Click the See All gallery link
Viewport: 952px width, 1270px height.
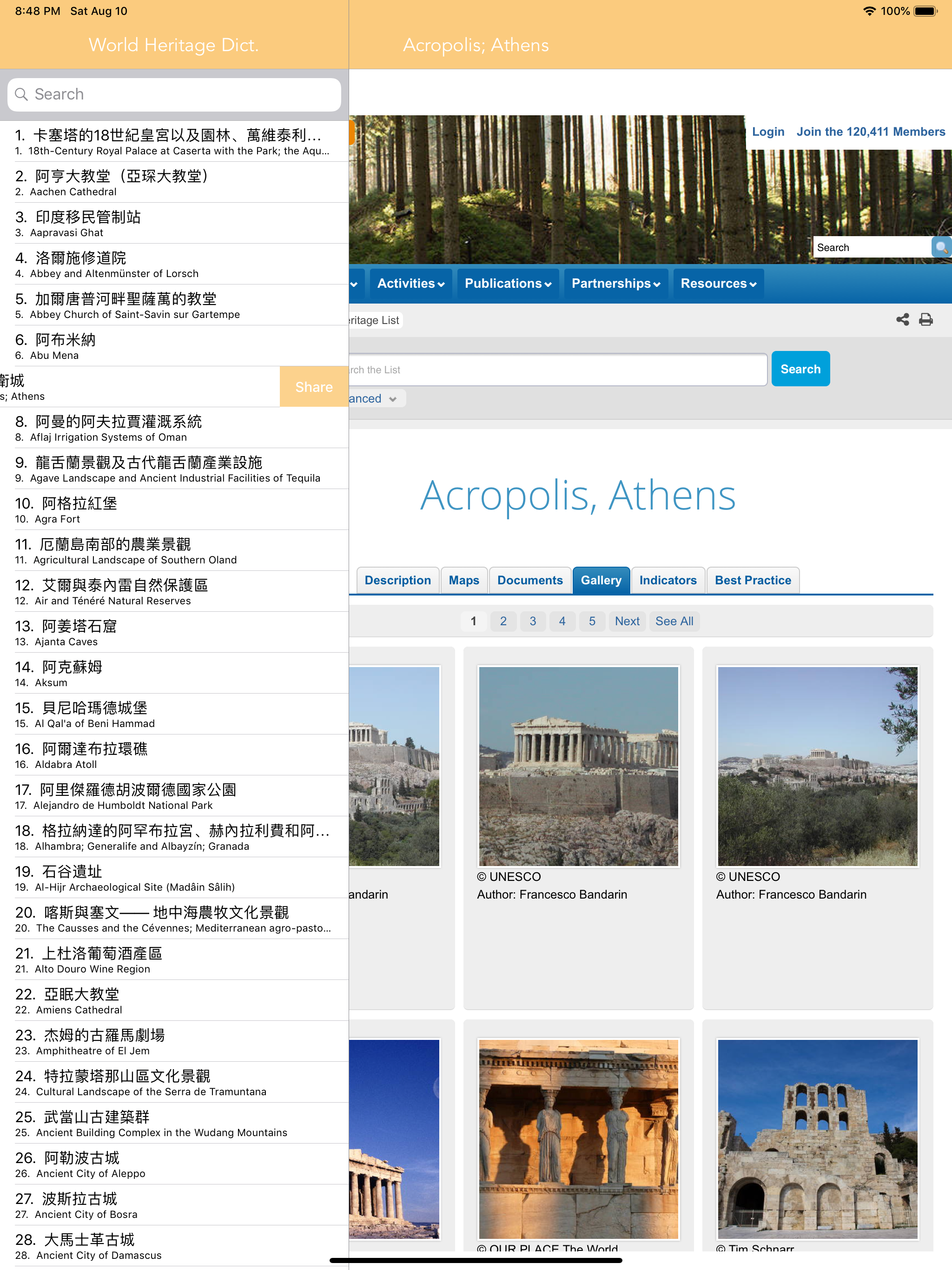pos(674,621)
